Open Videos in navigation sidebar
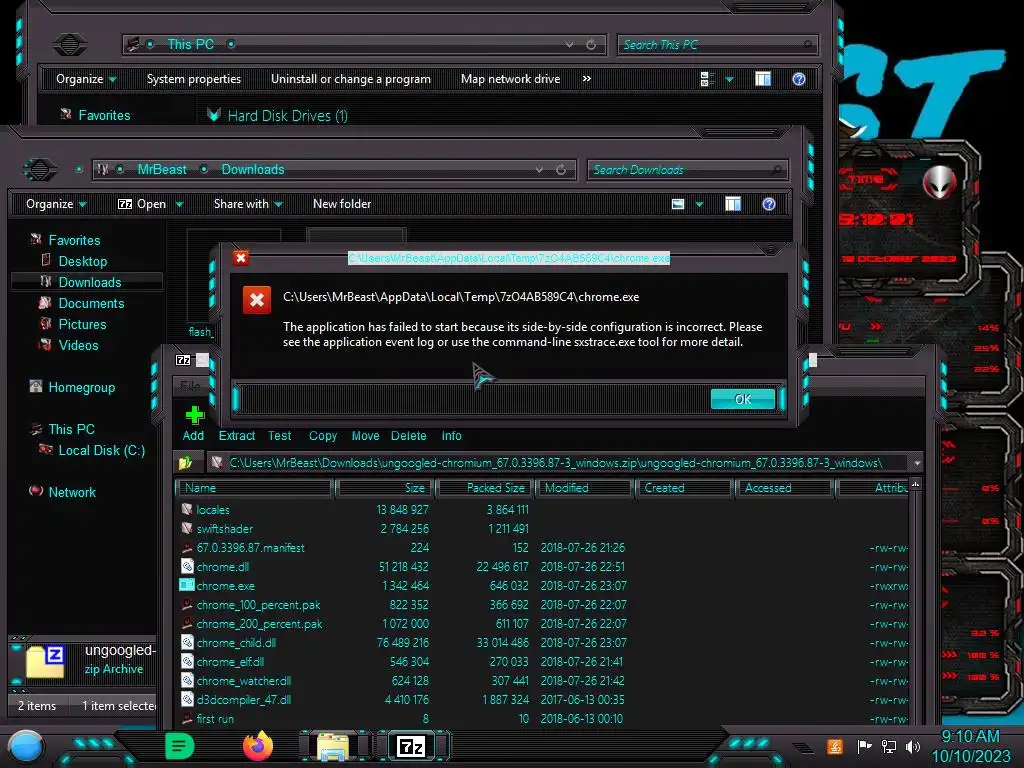Image resolution: width=1024 pixels, height=768 pixels. pyautogui.click(x=78, y=345)
